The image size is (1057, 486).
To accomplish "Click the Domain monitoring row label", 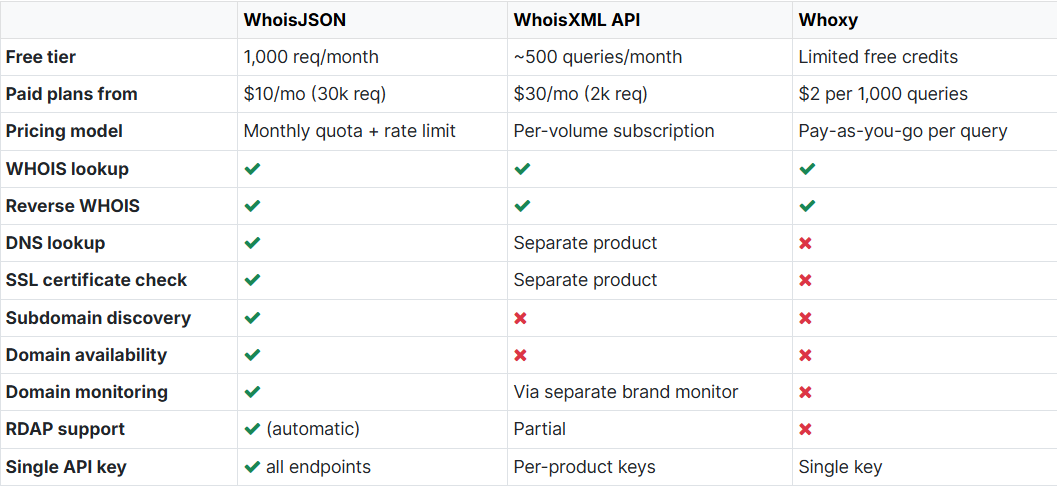I will (x=86, y=392).
